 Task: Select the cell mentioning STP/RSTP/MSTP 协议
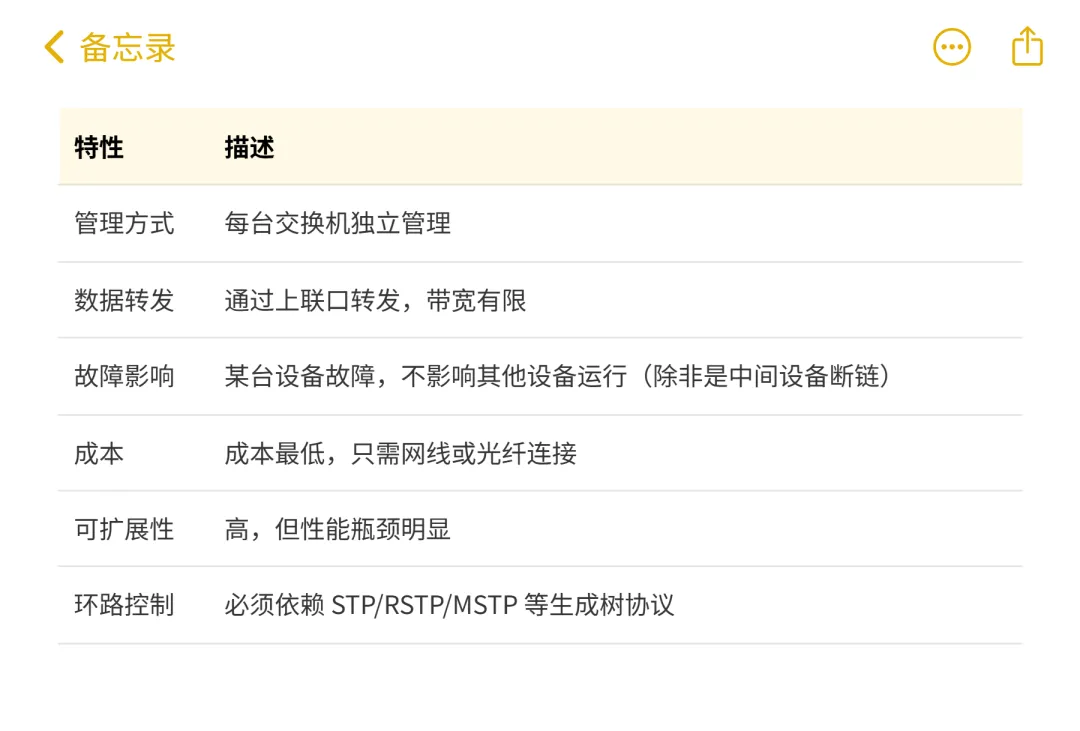pos(450,605)
